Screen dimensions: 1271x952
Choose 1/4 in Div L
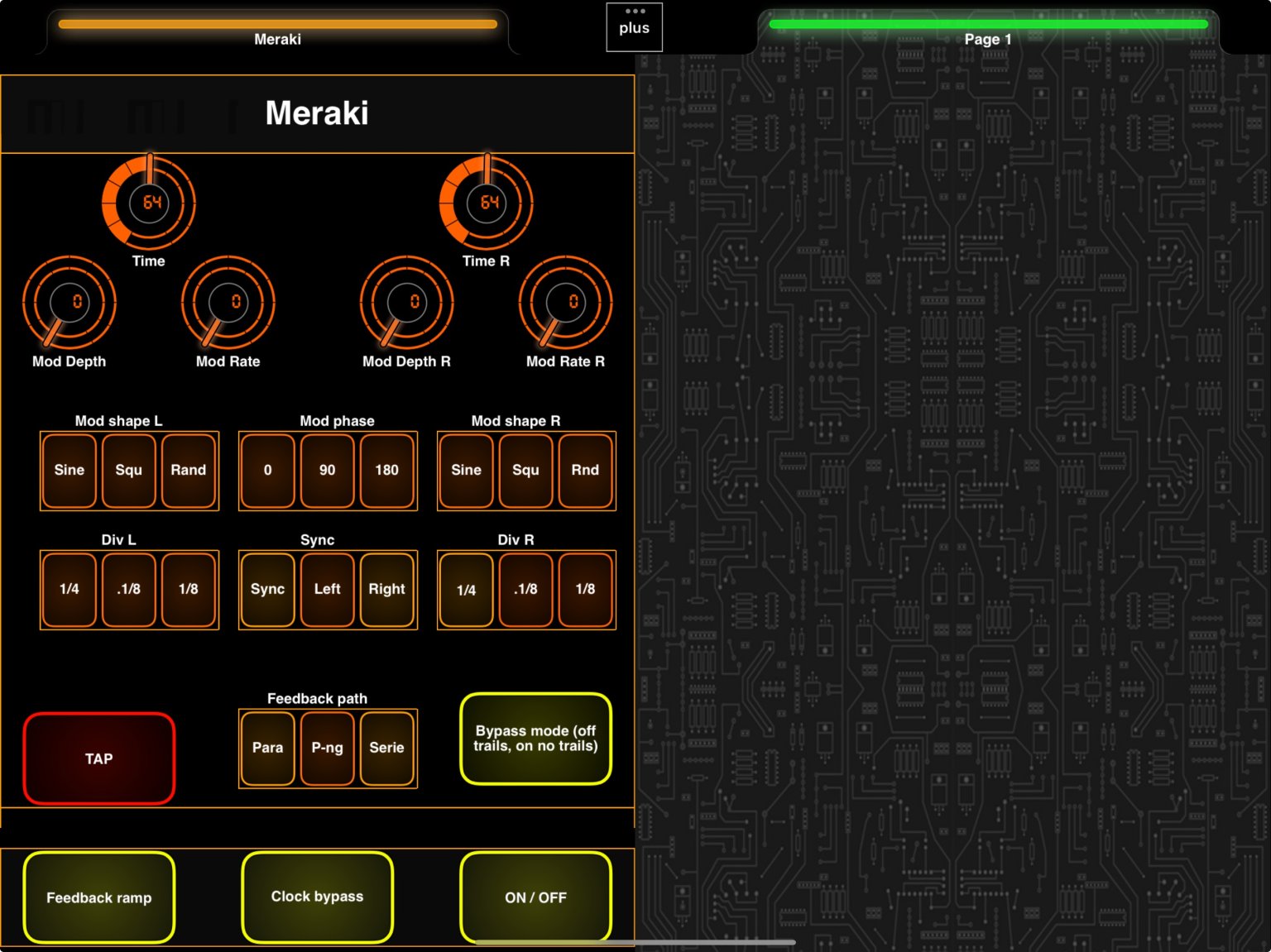tap(70, 590)
